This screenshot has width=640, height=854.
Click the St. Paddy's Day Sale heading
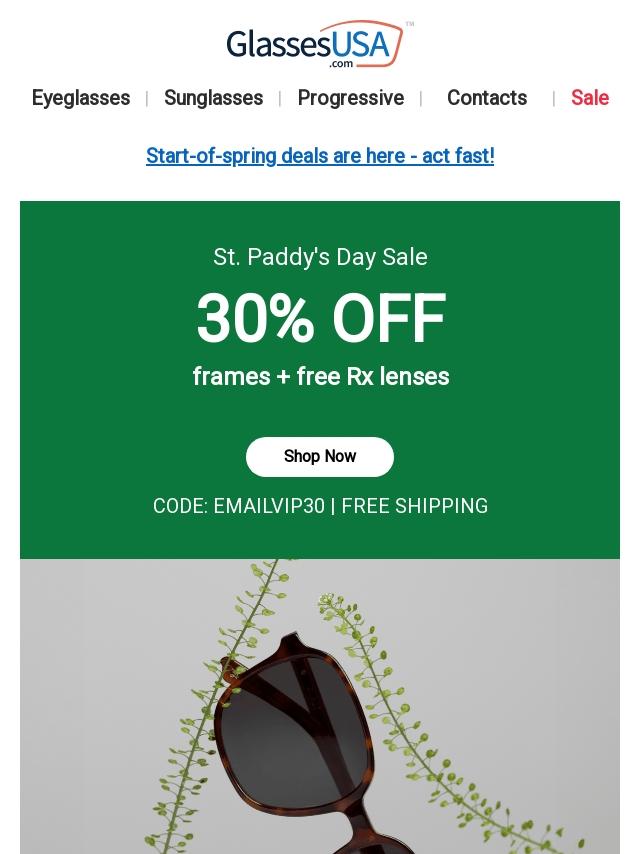pyautogui.click(x=320, y=257)
